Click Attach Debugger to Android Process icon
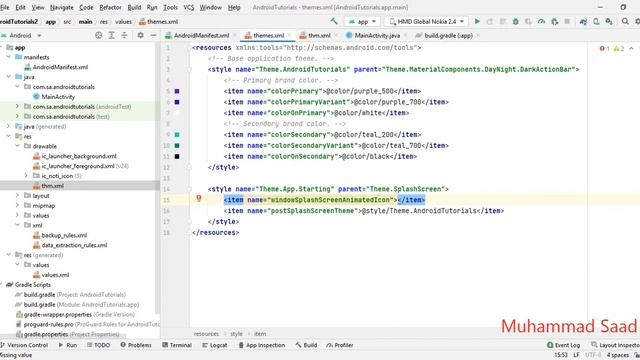The width and height of the screenshot is (640, 360). pyautogui.click(x=554, y=21)
